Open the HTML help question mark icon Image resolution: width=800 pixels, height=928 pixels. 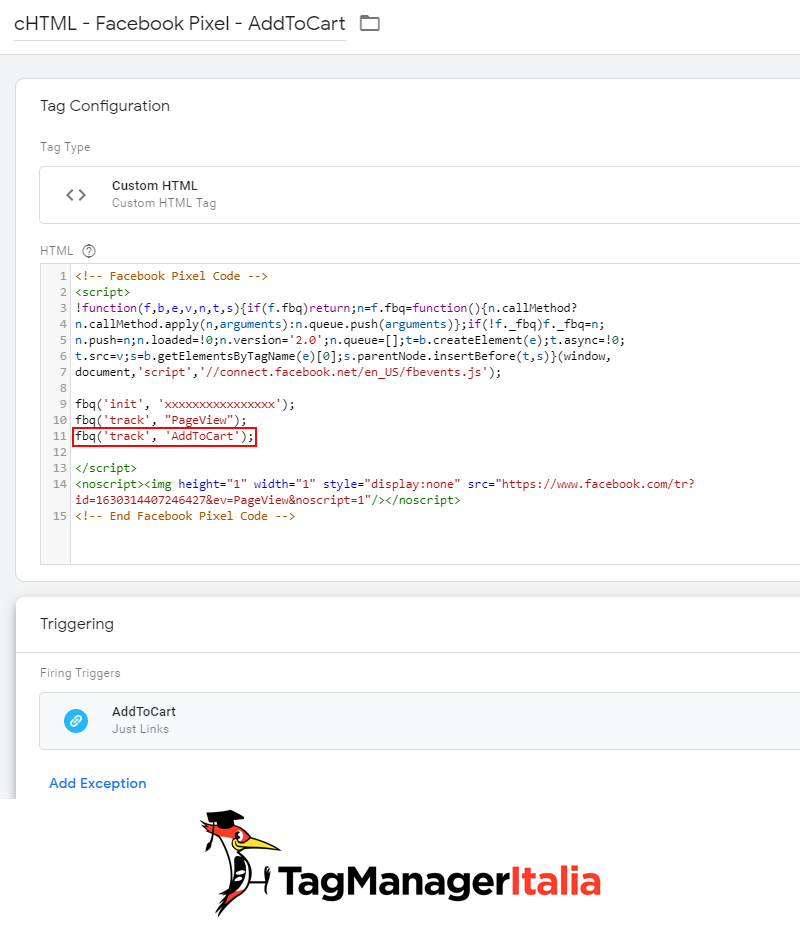pyautogui.click(x=89, y=251)
